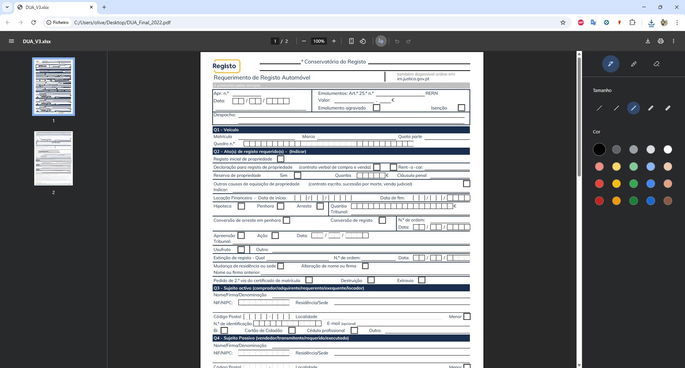This screenshot has height=368, width=685.
Task: Check the Usufruto box
Action: pyautogui.click(x=241, y=250)
